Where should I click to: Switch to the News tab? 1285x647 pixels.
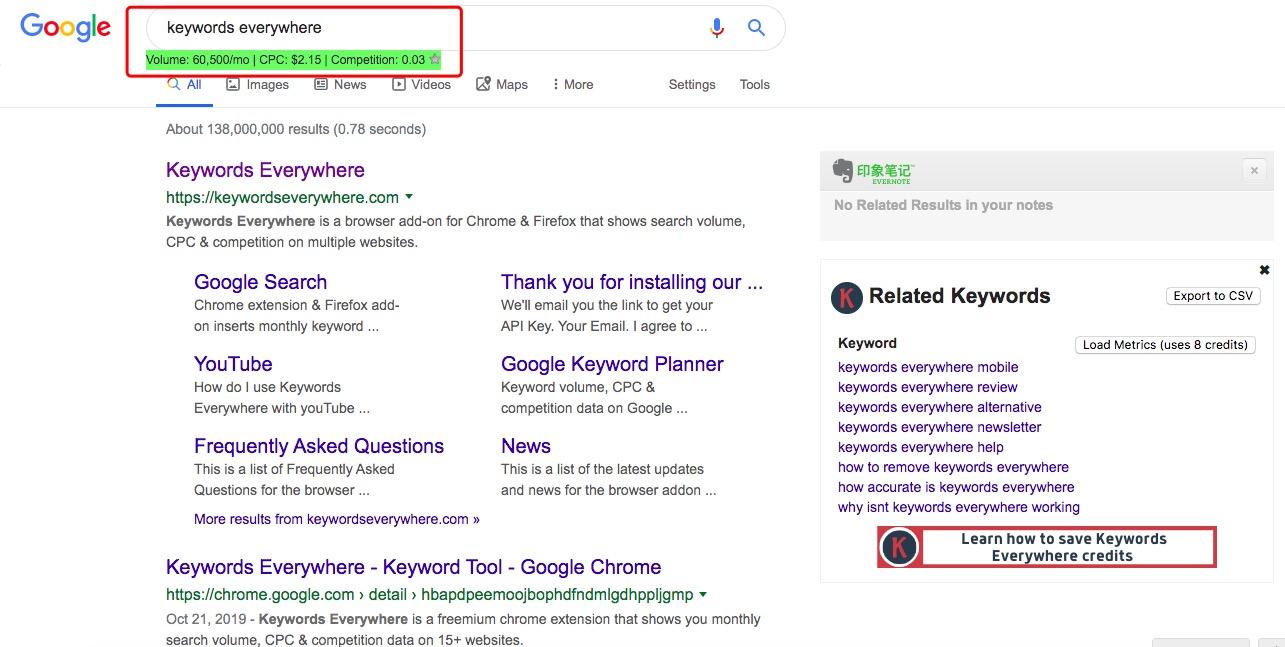340,85
